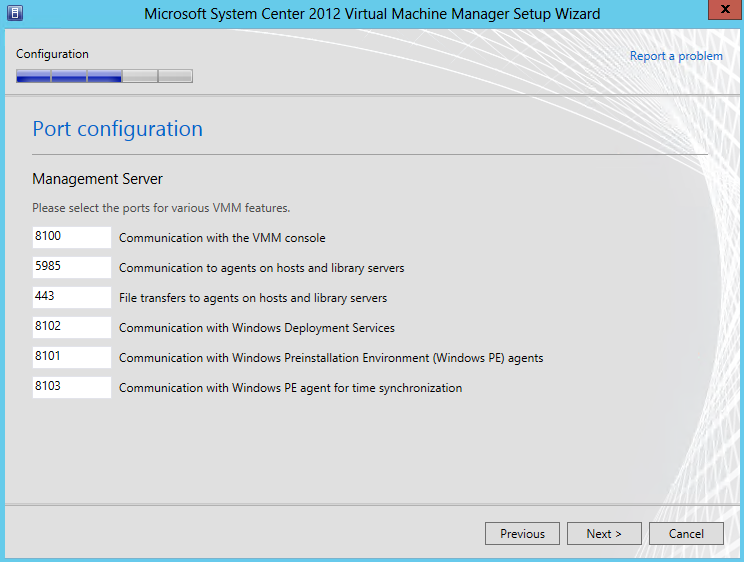The height and width of the screenshot is (562, 744).
Task: Click the Management Server subheading
Action: click(x=97, y=179)
